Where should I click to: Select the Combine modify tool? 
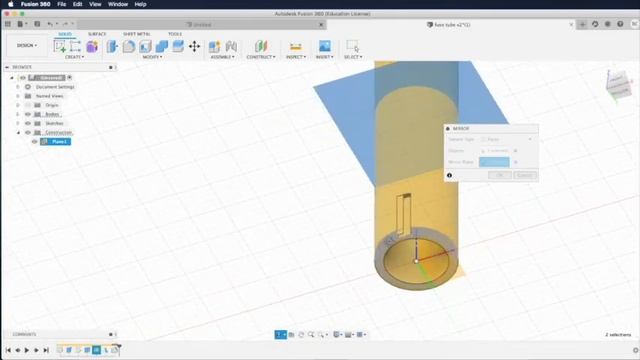click(162, 46)
